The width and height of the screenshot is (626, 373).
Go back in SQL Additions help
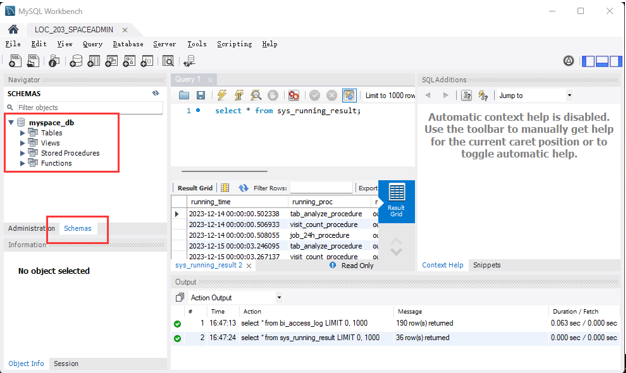click(428, 95)
